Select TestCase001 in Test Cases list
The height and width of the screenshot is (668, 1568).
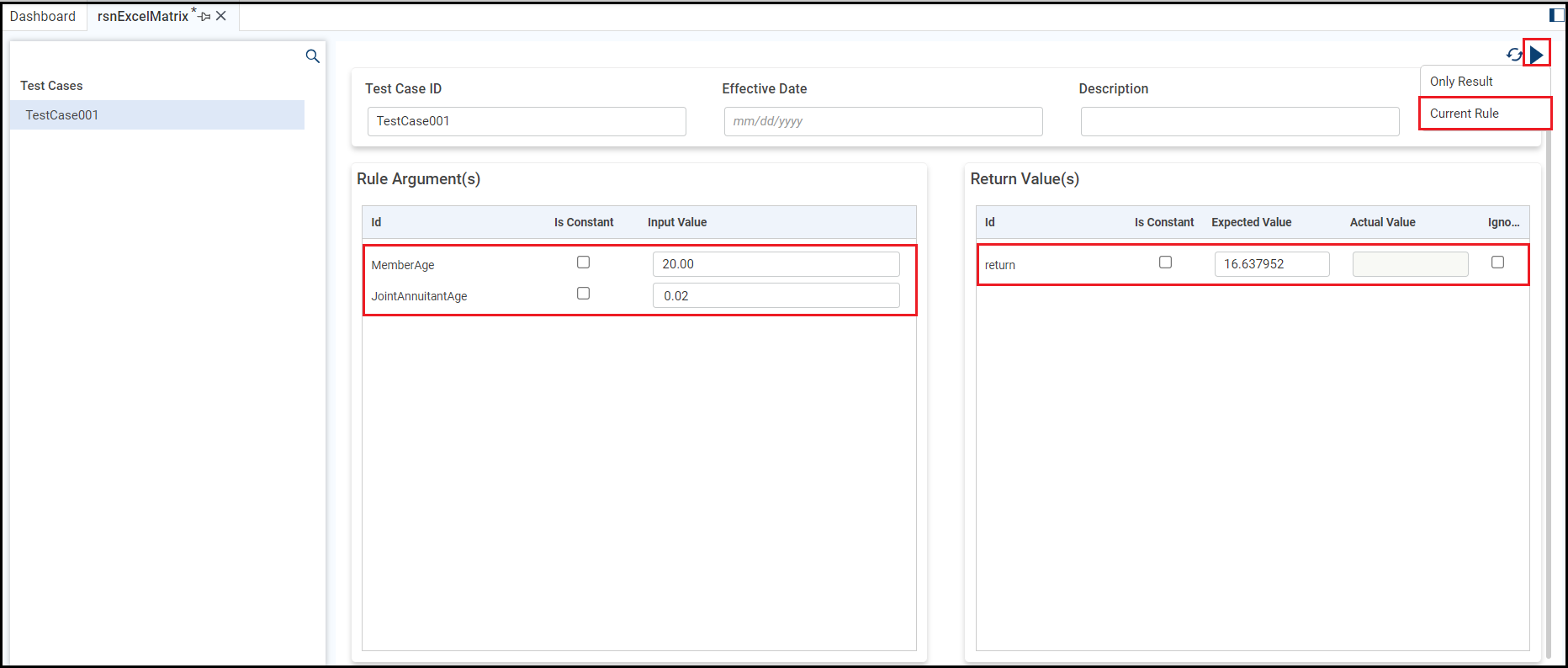157,115
